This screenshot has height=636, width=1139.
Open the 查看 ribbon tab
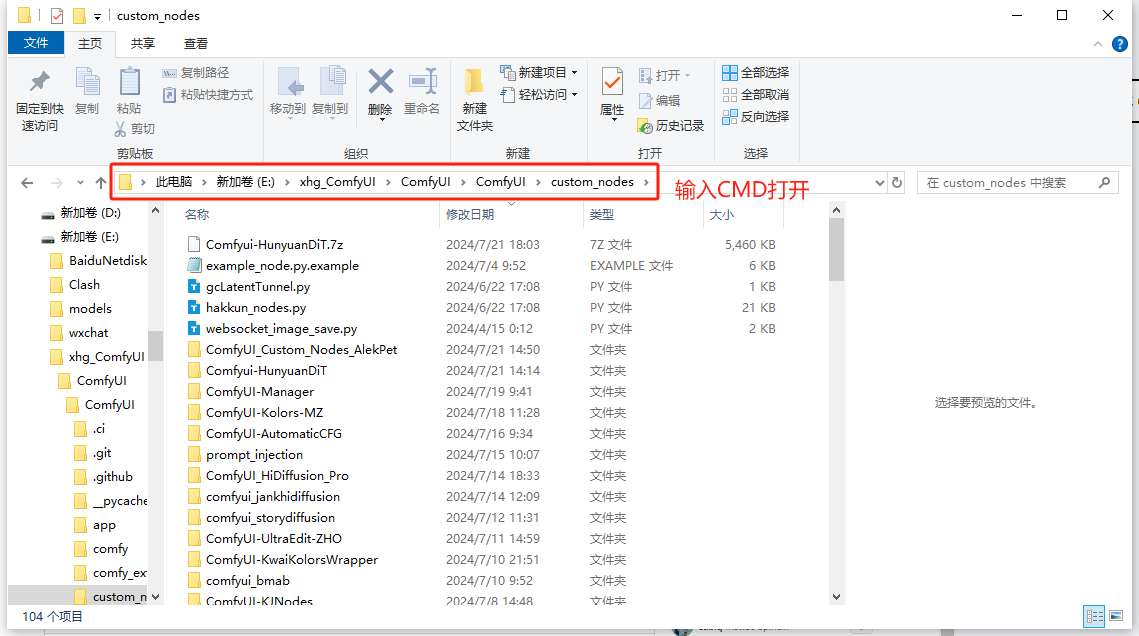(x=196, y=43)
